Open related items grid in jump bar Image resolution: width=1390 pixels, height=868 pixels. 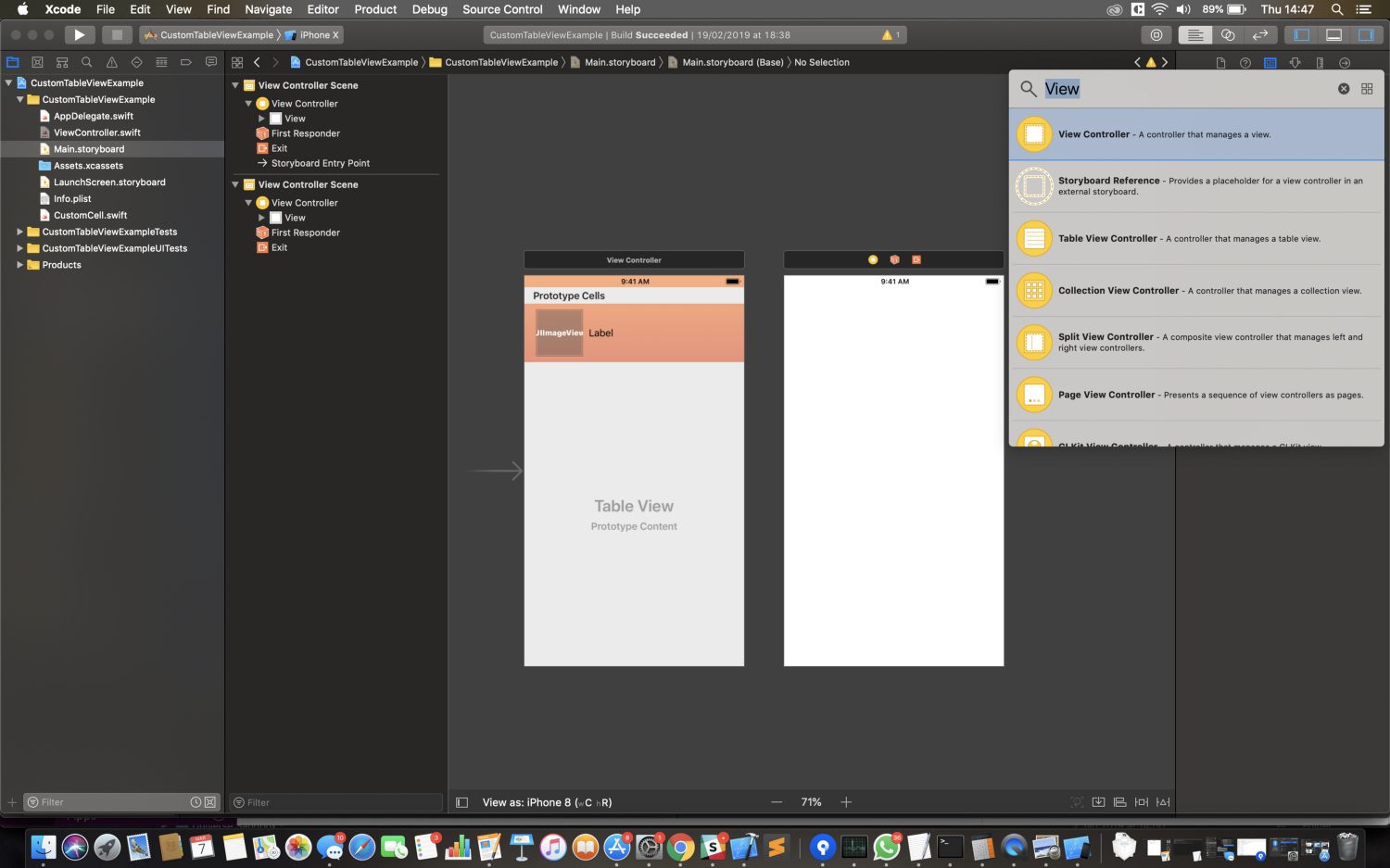(237, 62)
